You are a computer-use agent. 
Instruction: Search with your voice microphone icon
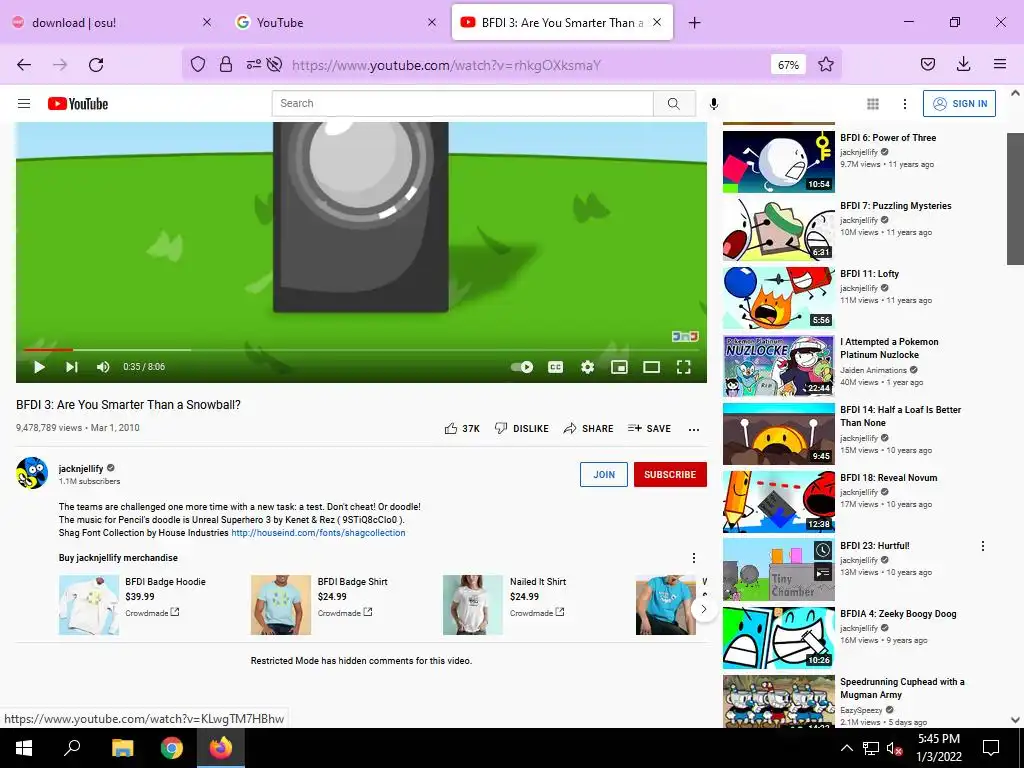[714, 103]
